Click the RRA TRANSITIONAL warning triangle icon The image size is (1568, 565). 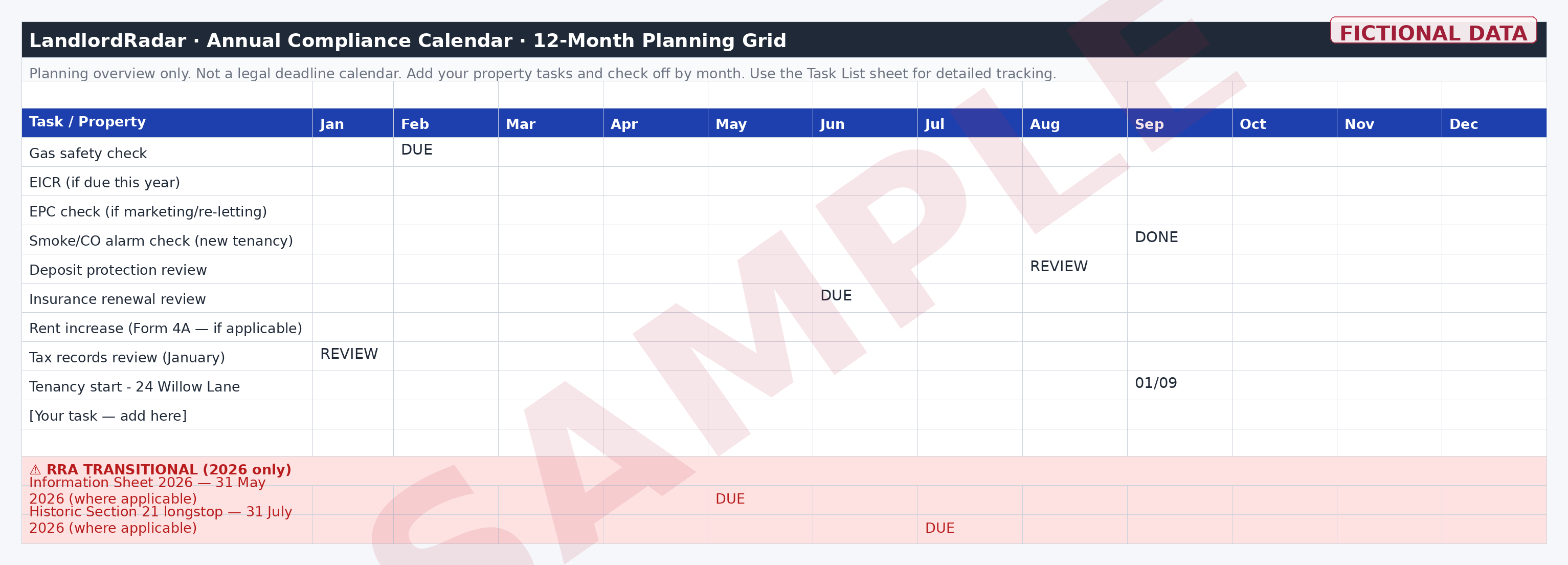pos(35,469)
